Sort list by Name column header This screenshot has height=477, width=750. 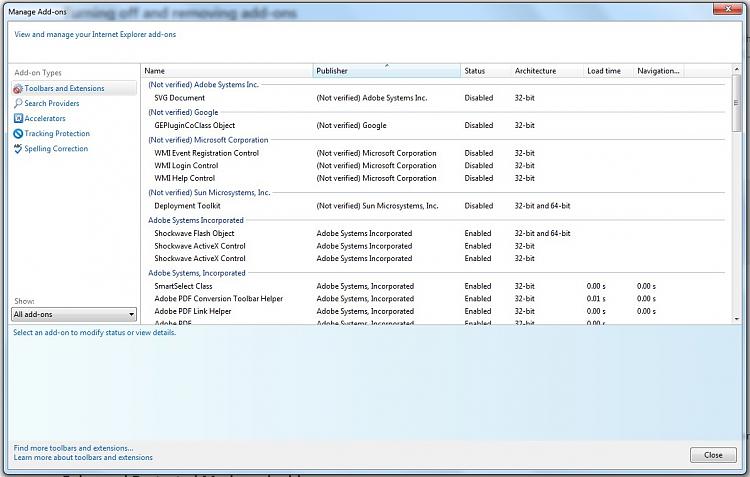pos(227,71)
